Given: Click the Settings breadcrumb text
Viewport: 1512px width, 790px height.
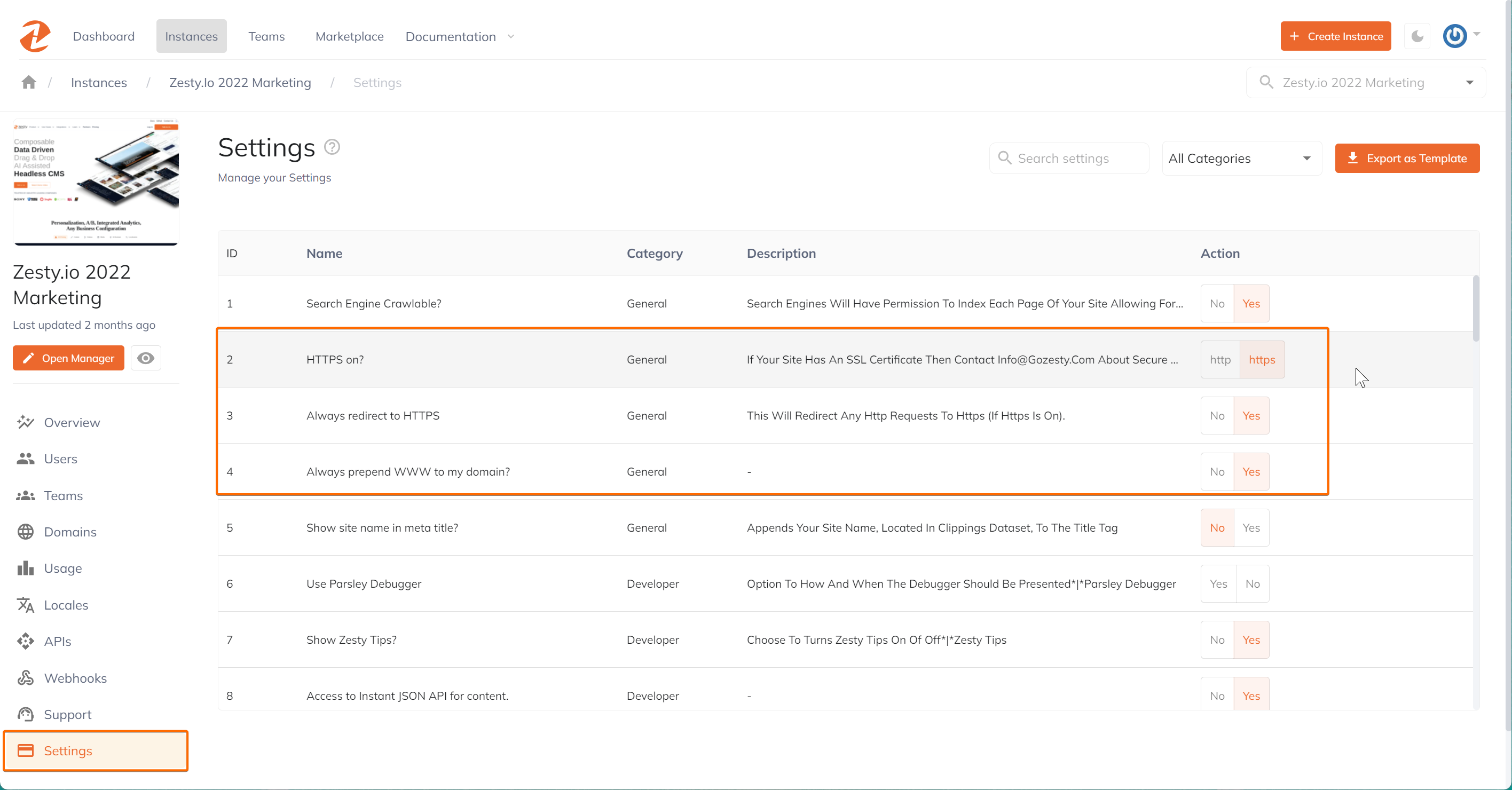Looking at the screenshot, I should tap(377, 82).
